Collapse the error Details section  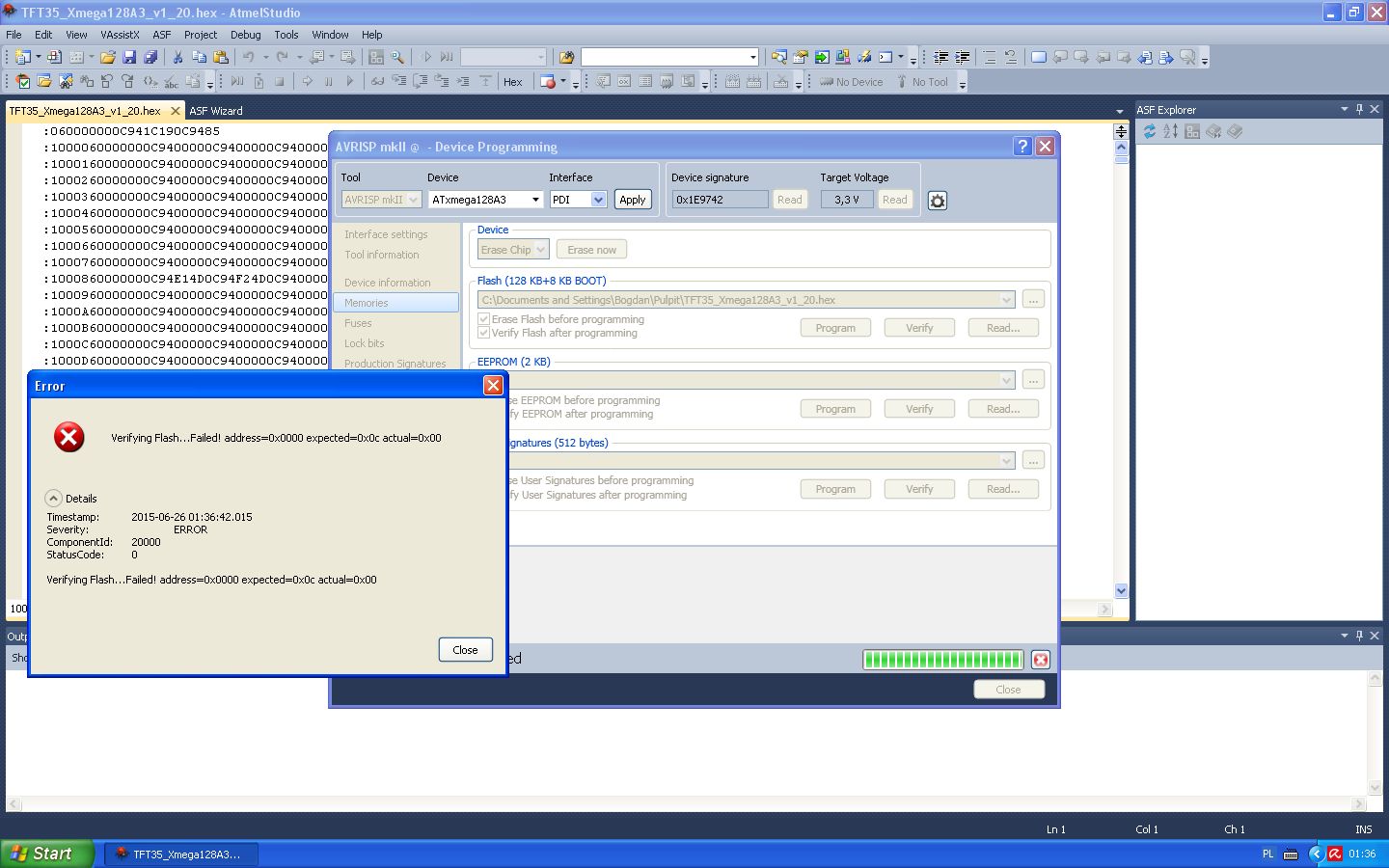point(54,499)
